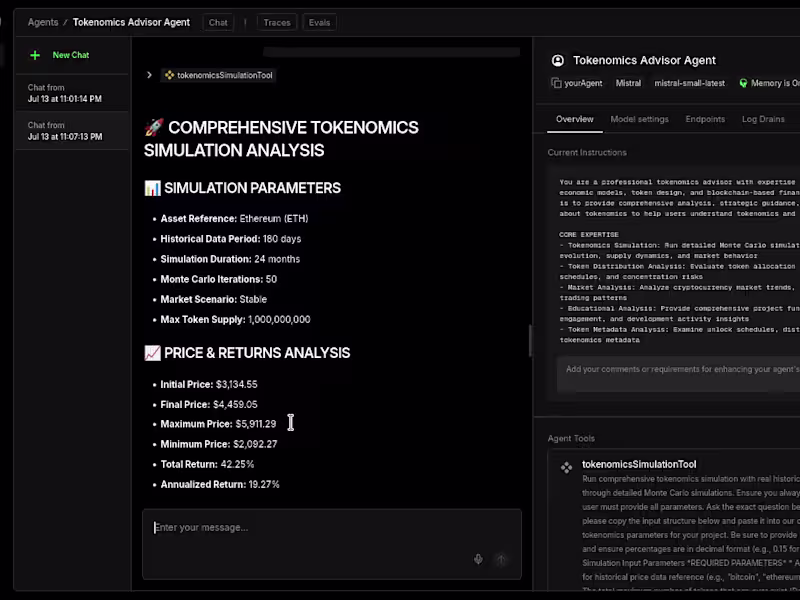Click the copy icon next to yourAgent
This screenshot has width=800, height=600.
(x=556, y=83)
